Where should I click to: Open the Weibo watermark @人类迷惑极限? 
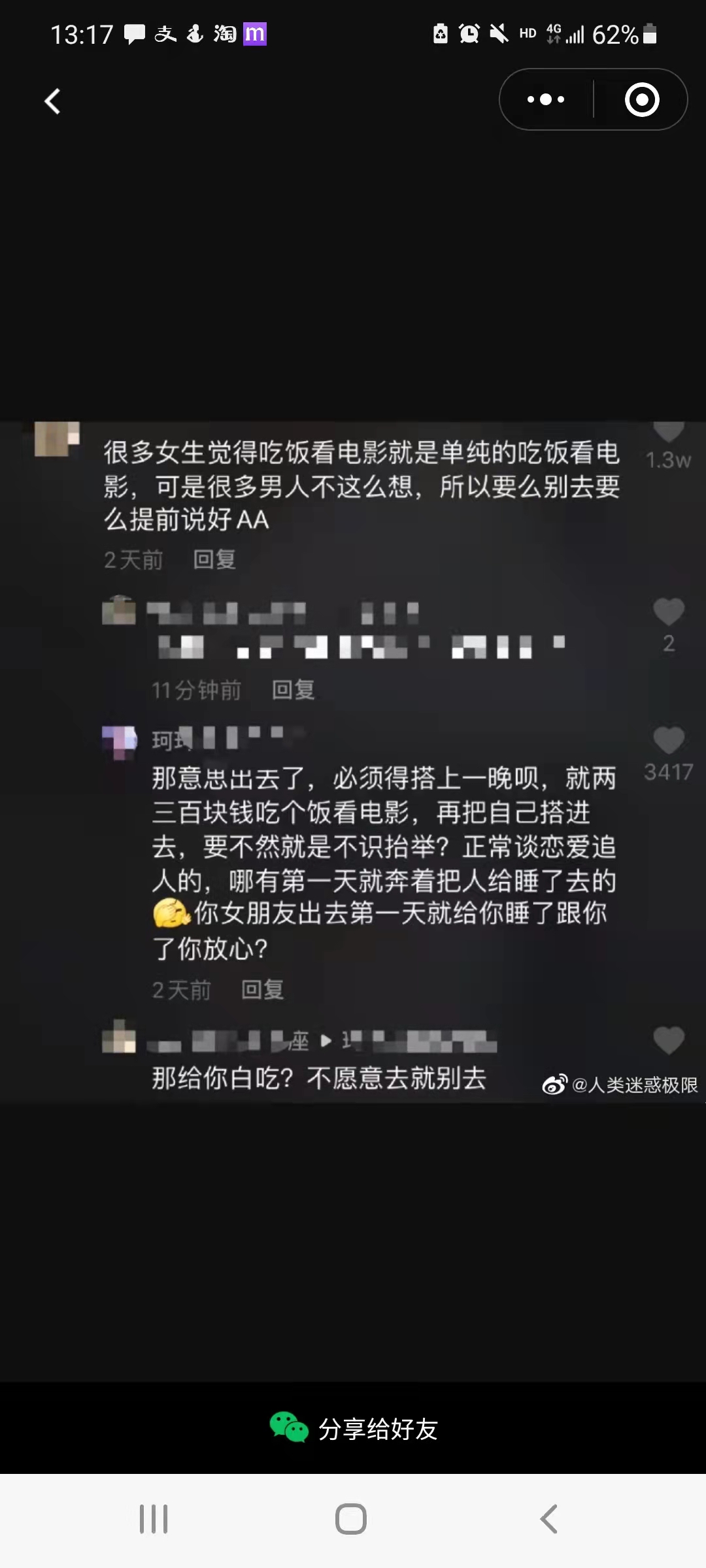(620, 1085)
